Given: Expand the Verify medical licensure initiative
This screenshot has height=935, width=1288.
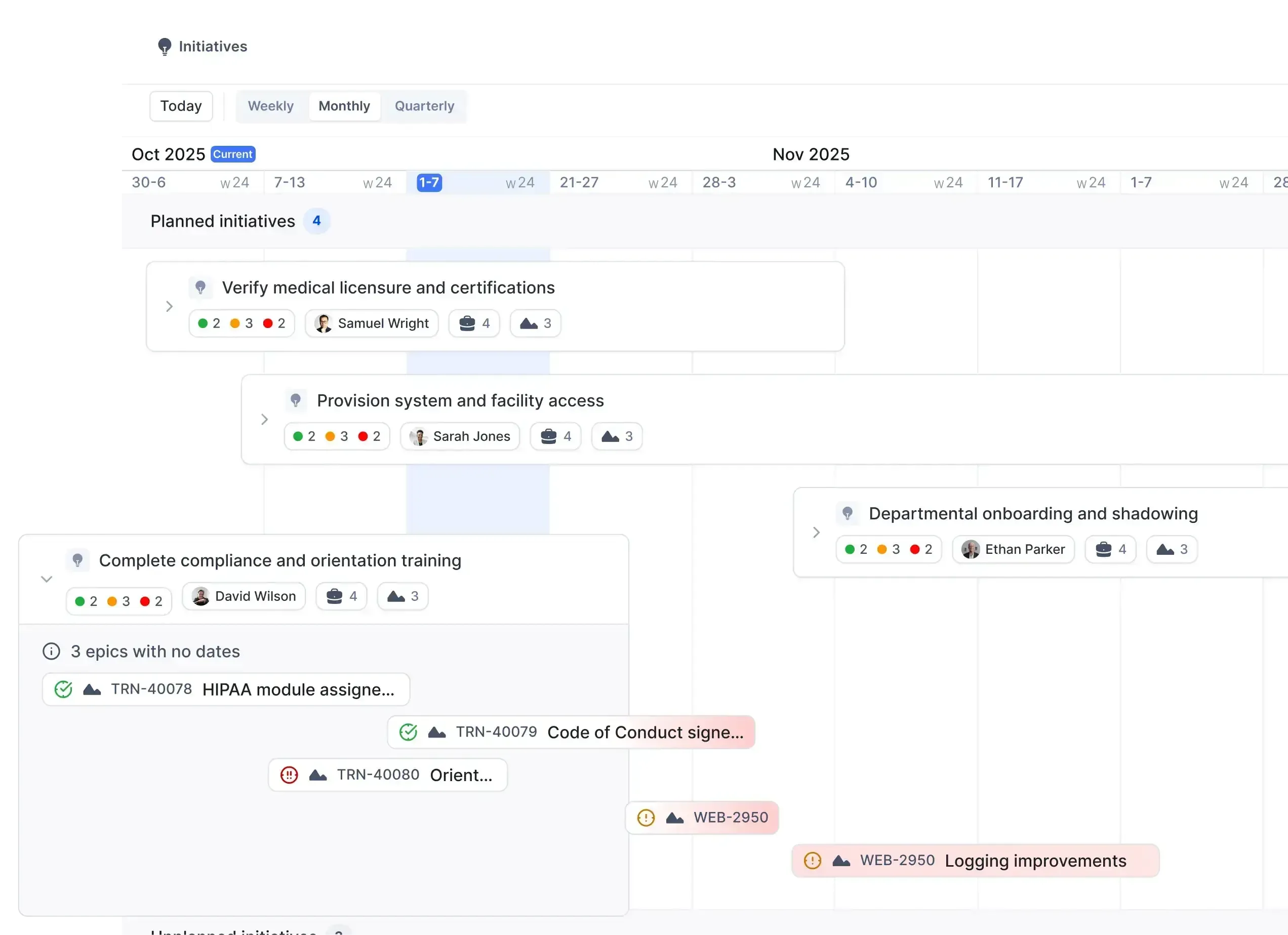Looking at the screenshot, I should click(169, 306).
